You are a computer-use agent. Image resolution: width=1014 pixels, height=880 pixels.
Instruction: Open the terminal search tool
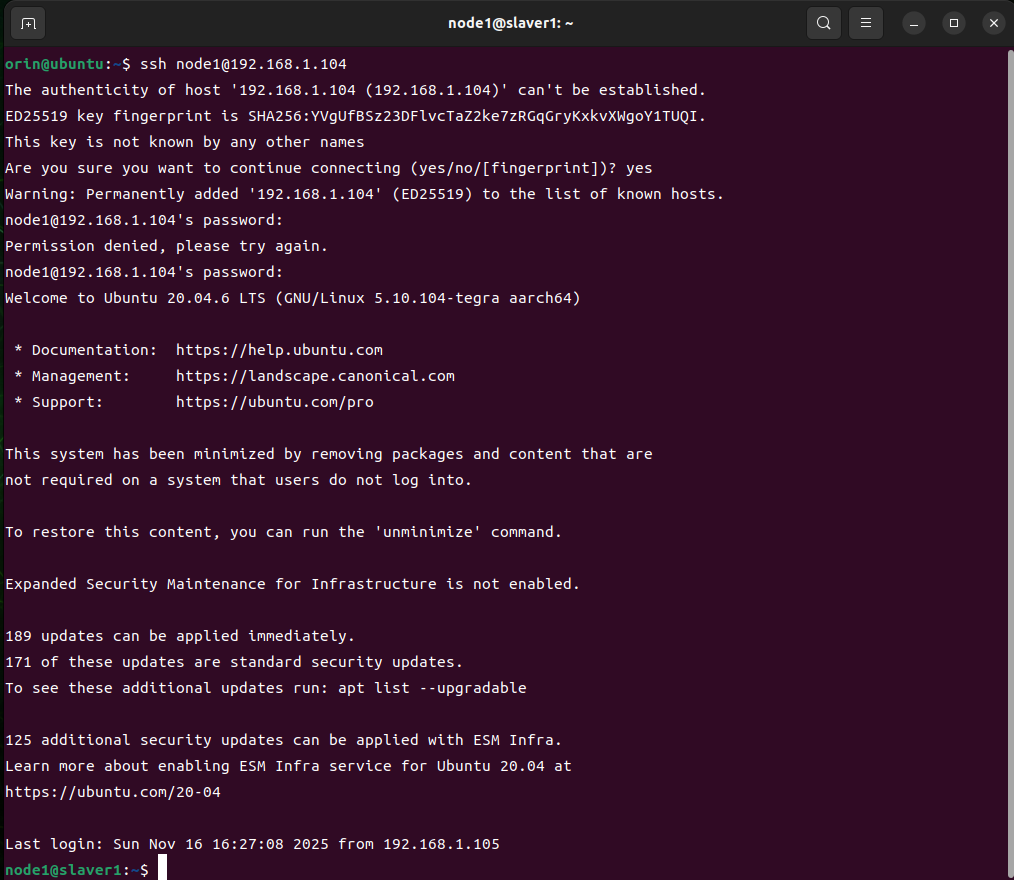823,23
